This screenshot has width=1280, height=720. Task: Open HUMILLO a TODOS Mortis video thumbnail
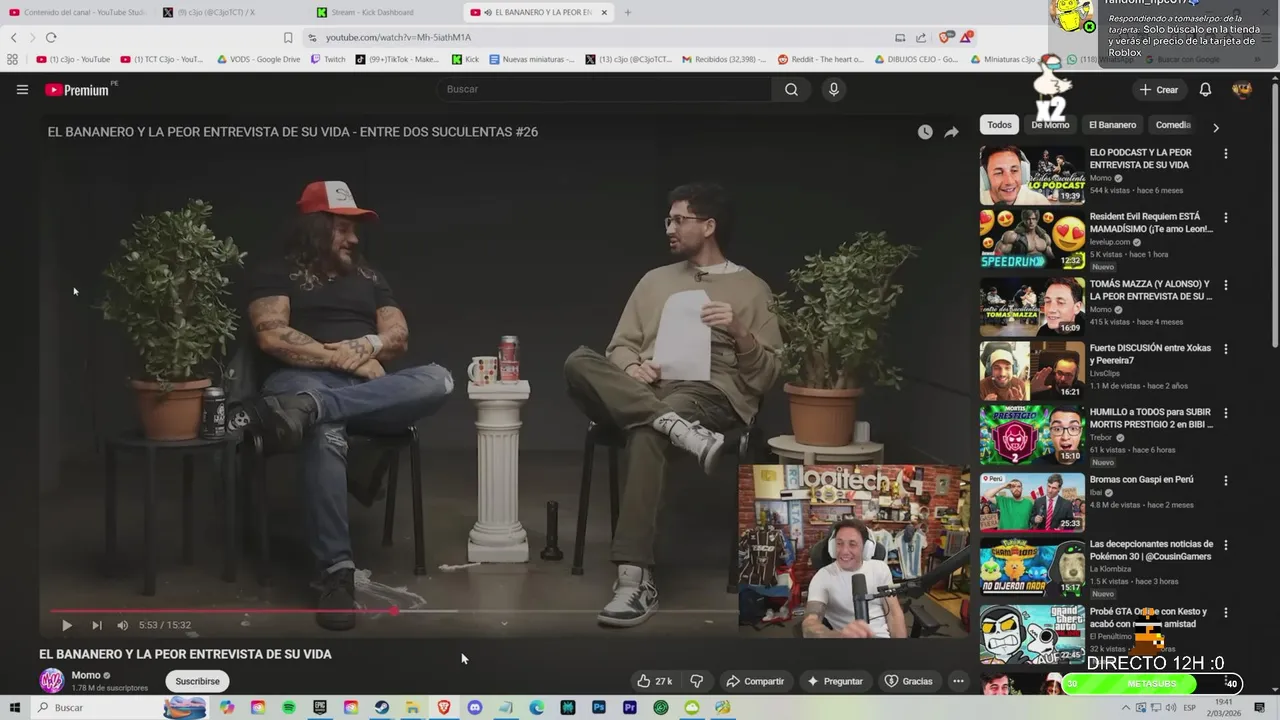click(x=1032, y=436)
